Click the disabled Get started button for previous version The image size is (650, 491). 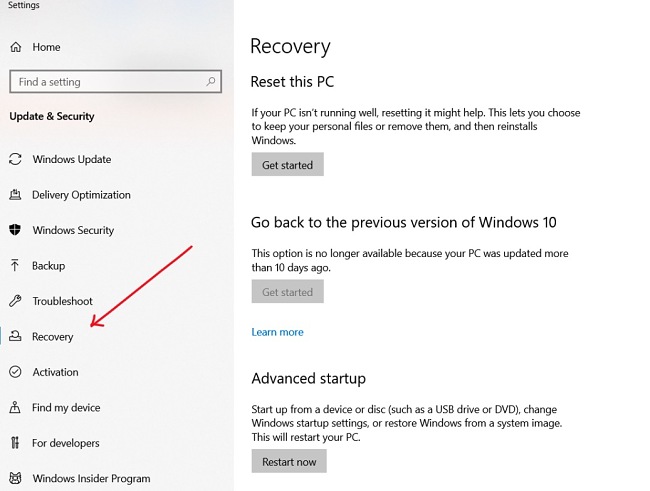click(287, 292)
